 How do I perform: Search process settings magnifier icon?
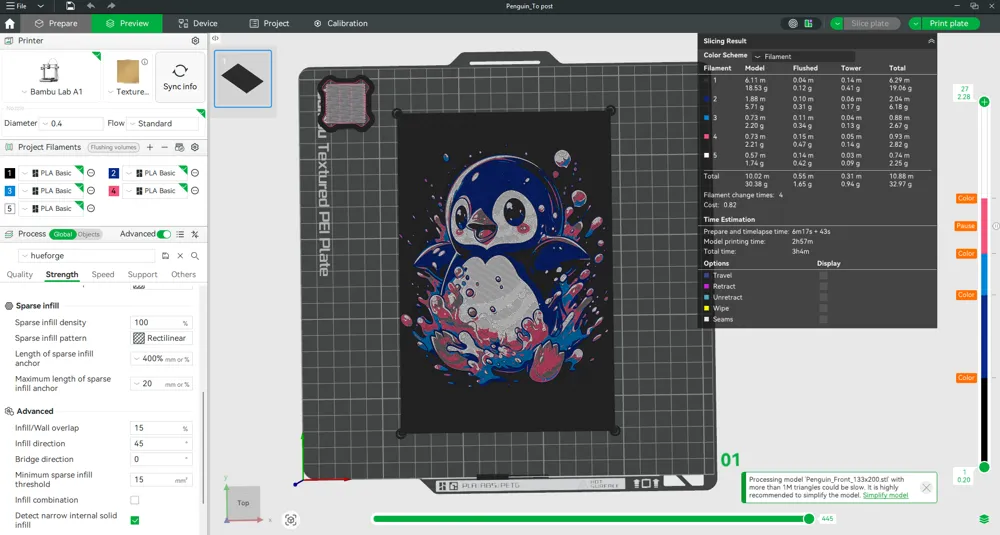pos(195,256)
